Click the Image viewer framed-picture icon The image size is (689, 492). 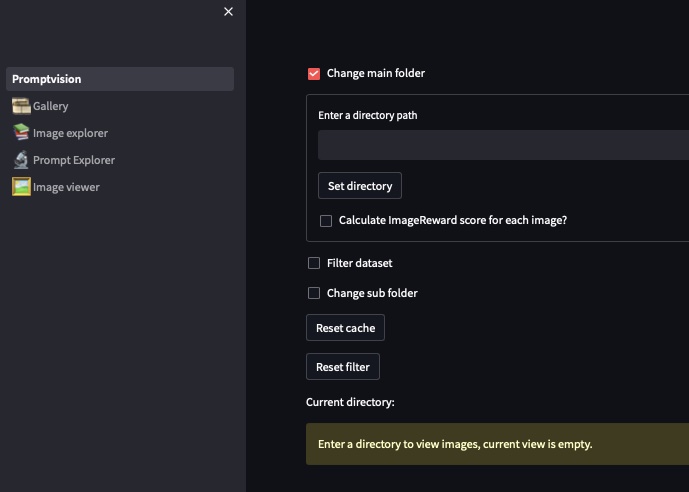click(21, 187)
